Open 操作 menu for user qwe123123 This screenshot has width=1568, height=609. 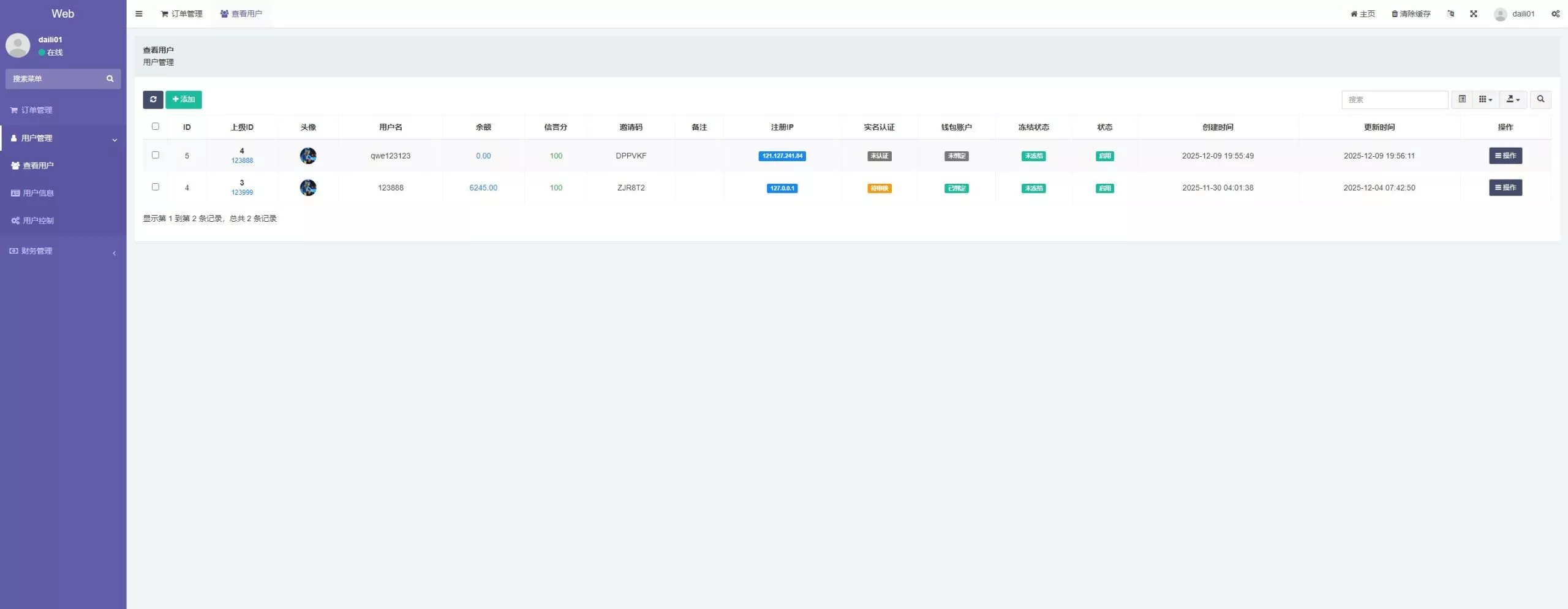(1505, 156)
